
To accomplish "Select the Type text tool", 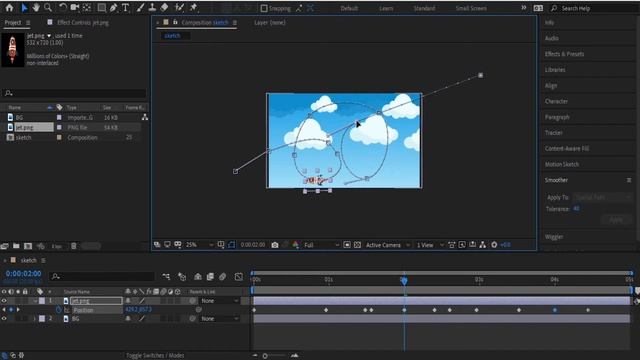I will 125,7.
